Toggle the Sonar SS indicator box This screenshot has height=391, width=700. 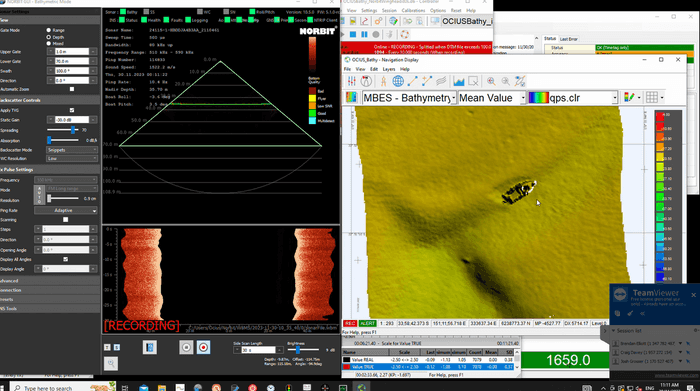[x=146, y=12]
